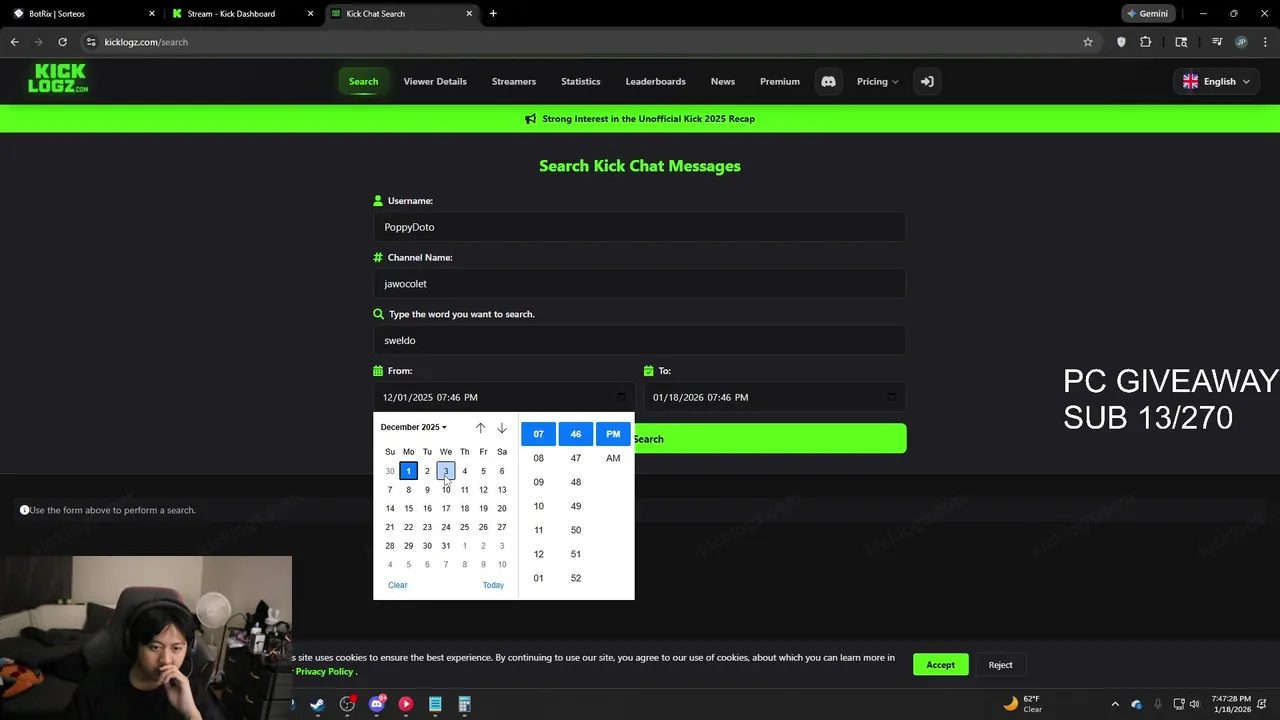The width and height of the screenshot is (1280, 720).
Task: Open the JP profile avatar
Action: point(1241,42)
